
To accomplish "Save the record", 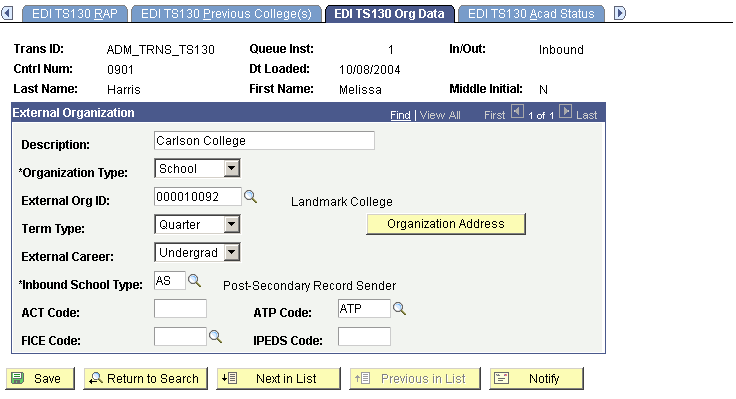I will (x=40, y=378).
